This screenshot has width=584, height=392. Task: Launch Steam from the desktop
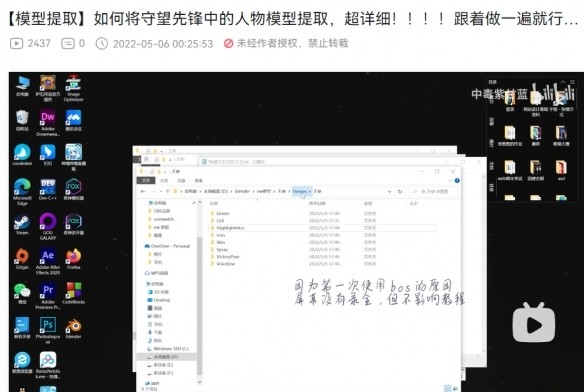[x=22, y=224]
